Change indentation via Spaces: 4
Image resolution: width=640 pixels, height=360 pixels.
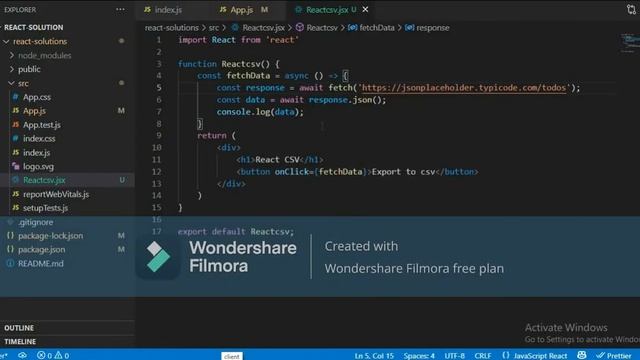click(x=419, y=356)
